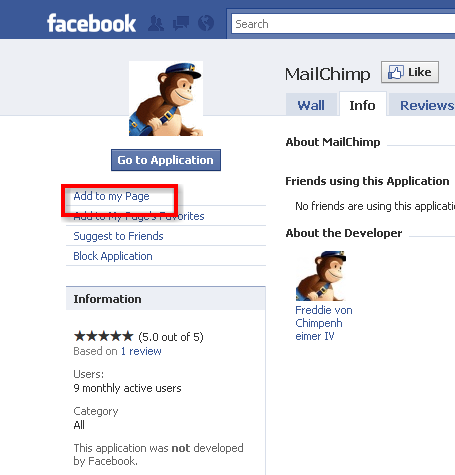This screenshot has width=455, height=475.
Task: Click the Block Application link
Action: 113,256
